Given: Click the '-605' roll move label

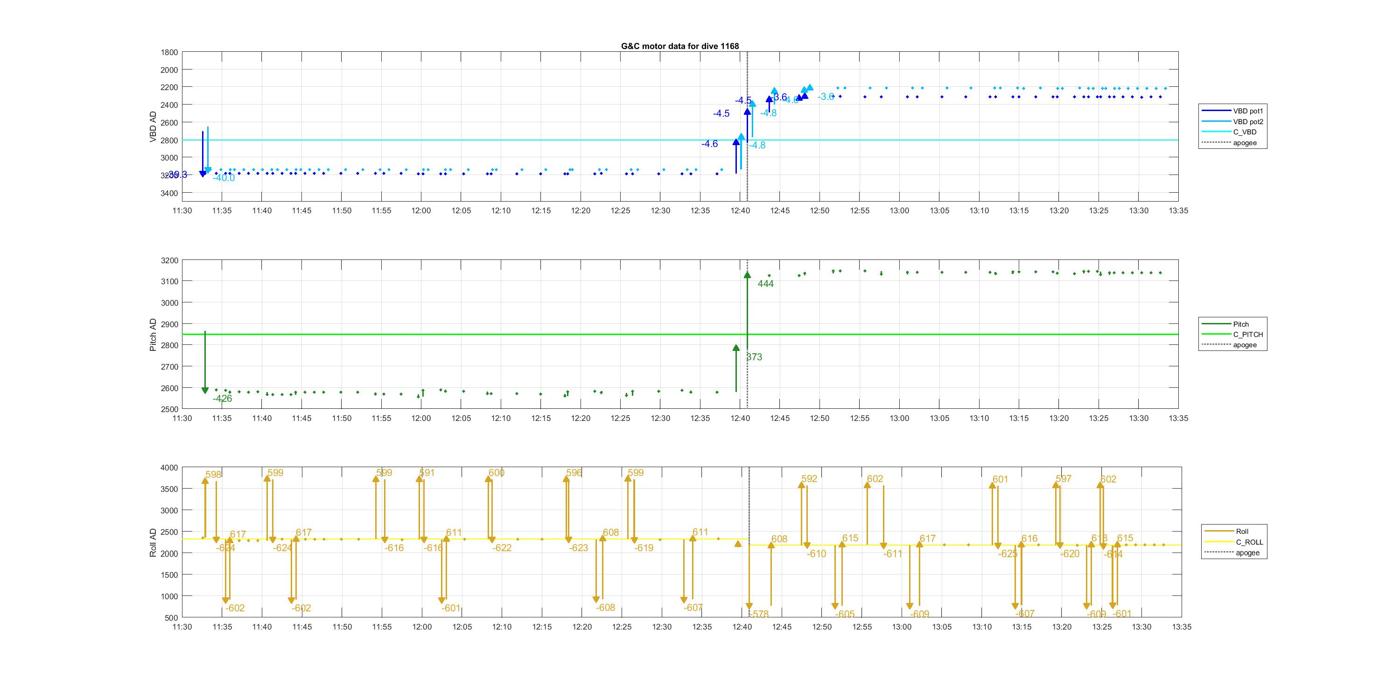Looking at the screenshot, I should (845, 614).
